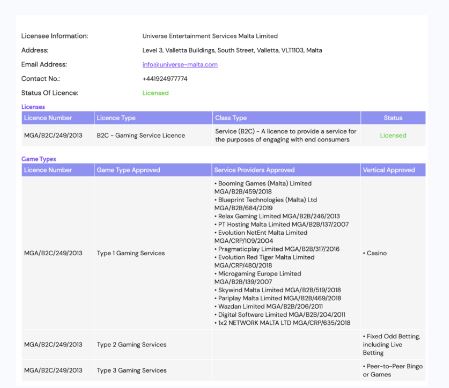The width and height of the screenshot is (449, 388).
Task: Select Pragmaticplay Limited provider entry
Action: tap(277, 249)
